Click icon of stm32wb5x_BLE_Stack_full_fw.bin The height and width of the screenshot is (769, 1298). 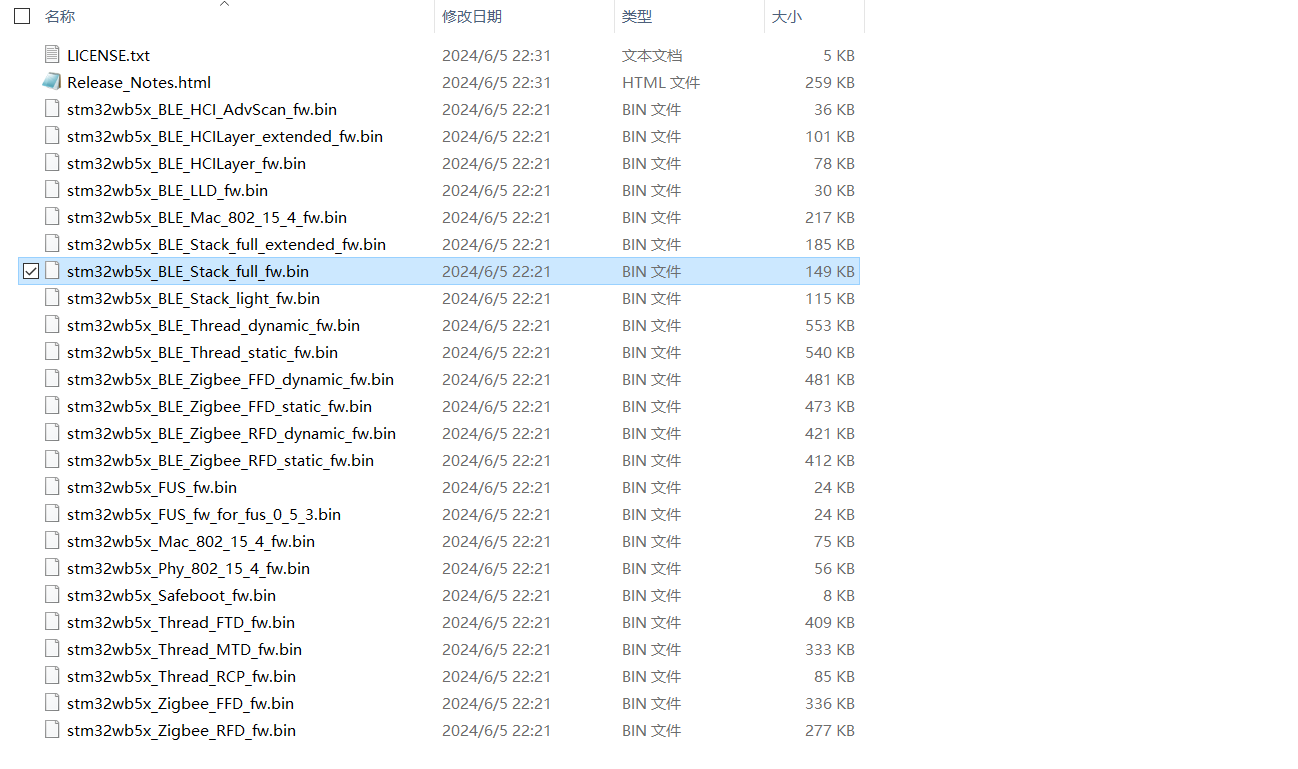click(52, 271)
